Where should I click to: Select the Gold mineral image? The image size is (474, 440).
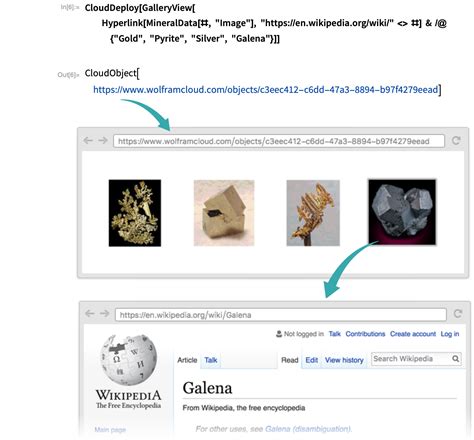point(135,213)
